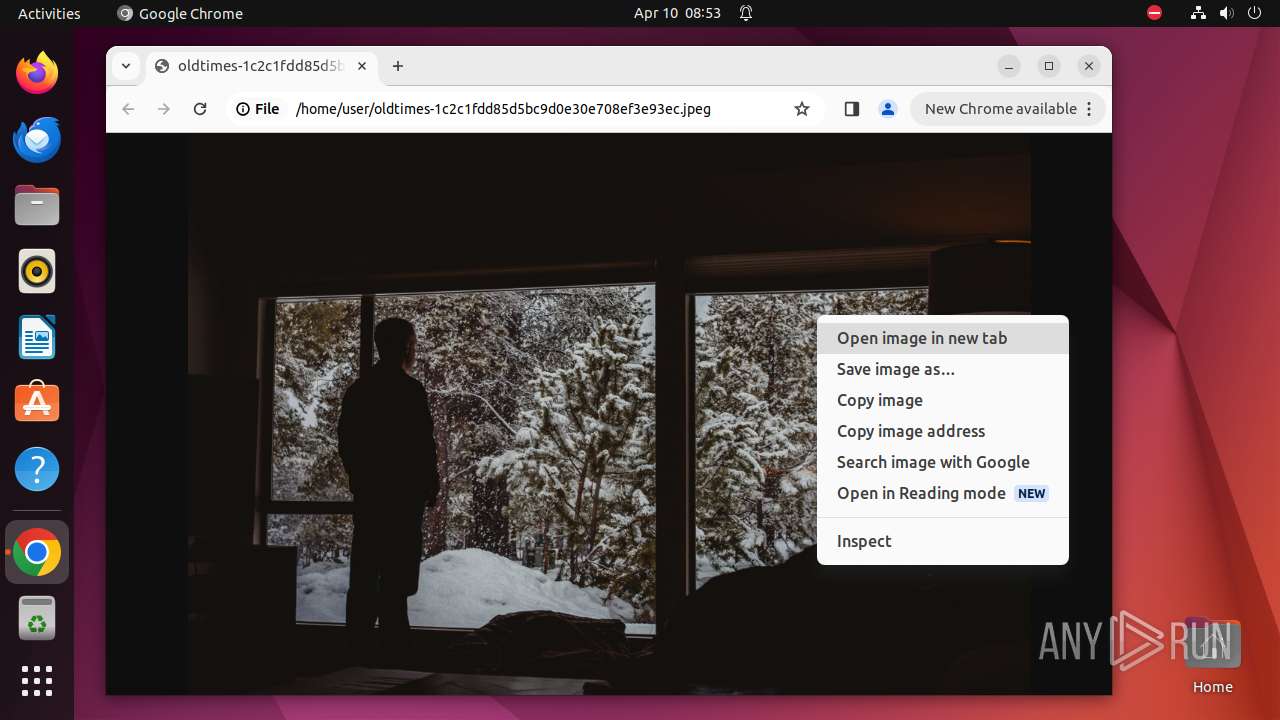Select Copy image from context menu
Image resolution: width=1280 pixels, height=720 pixels.
click(x=943, y=400)
